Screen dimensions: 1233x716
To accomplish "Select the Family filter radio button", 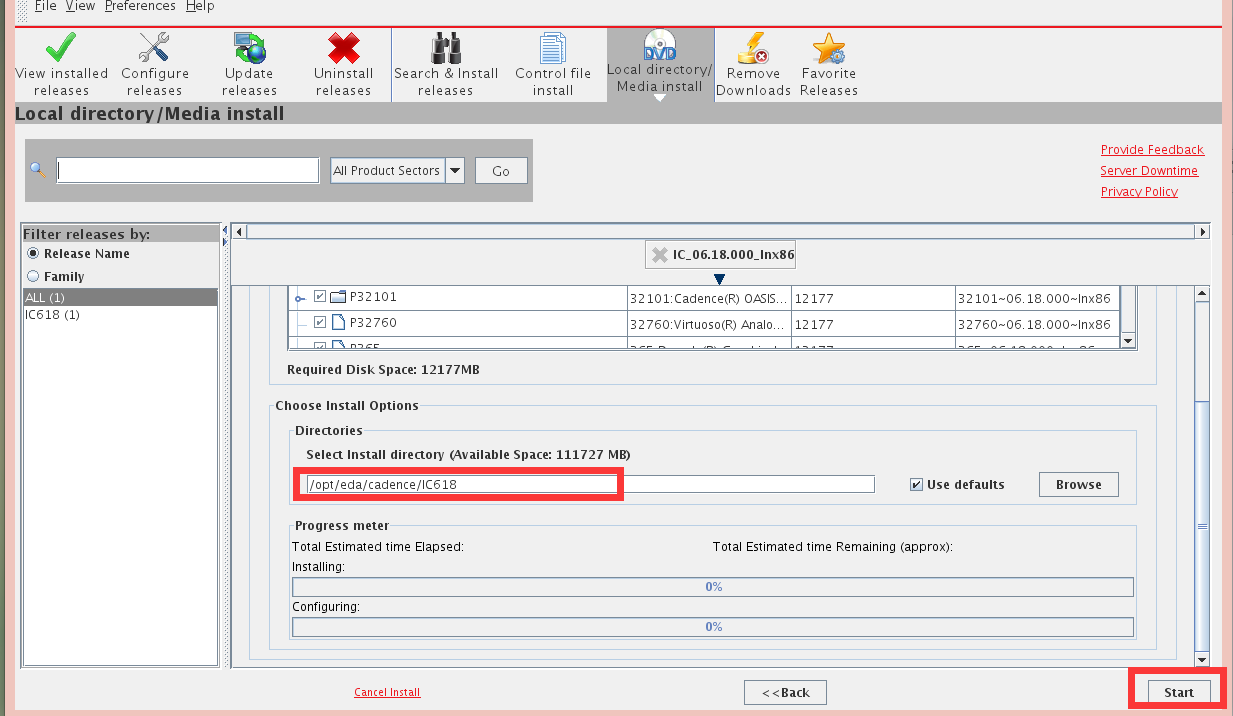I will [34, 277].
